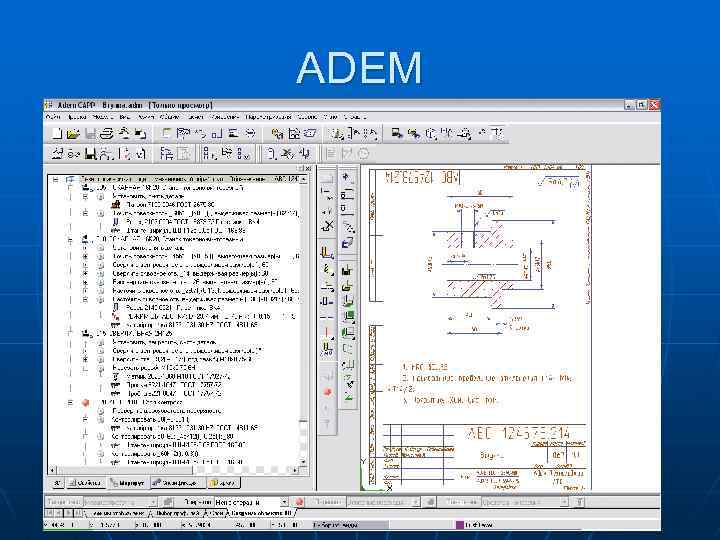This screenshot has height=540, width=720.
Task: Click the Print icon in top toolbar
Action: [107, 134]
